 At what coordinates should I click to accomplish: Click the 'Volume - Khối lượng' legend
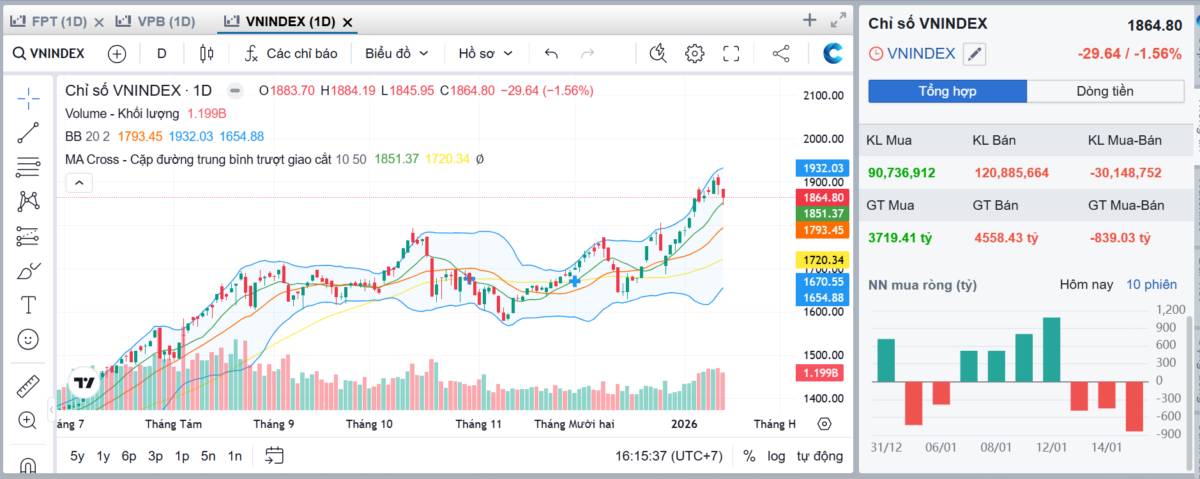(x=122, y=113)
